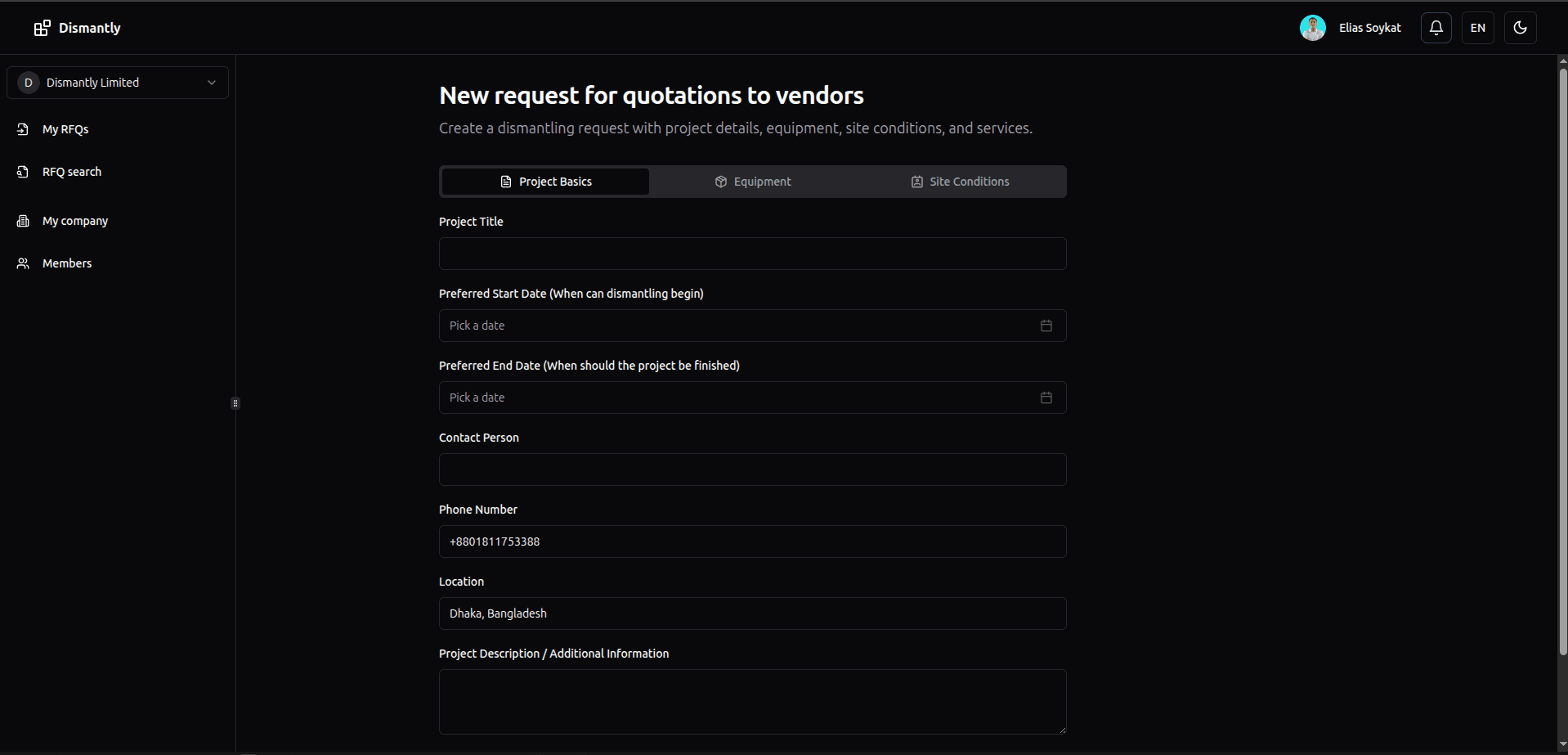Viewport: 1568px width, 755px height.
Task: Open the calendar picker for Preferred End Date
Action: (1046, 397)
